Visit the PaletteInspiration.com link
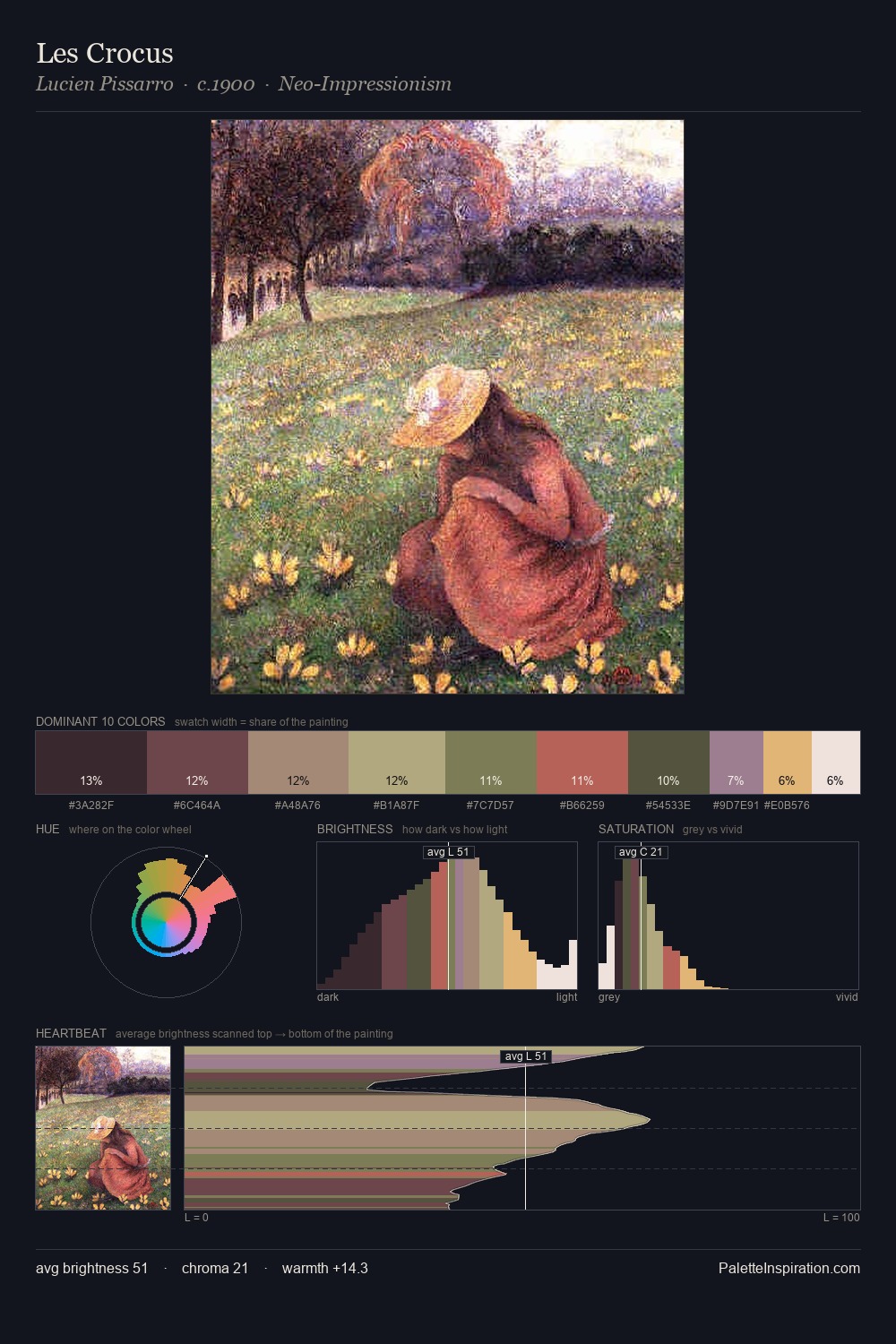 [789, 1268]
